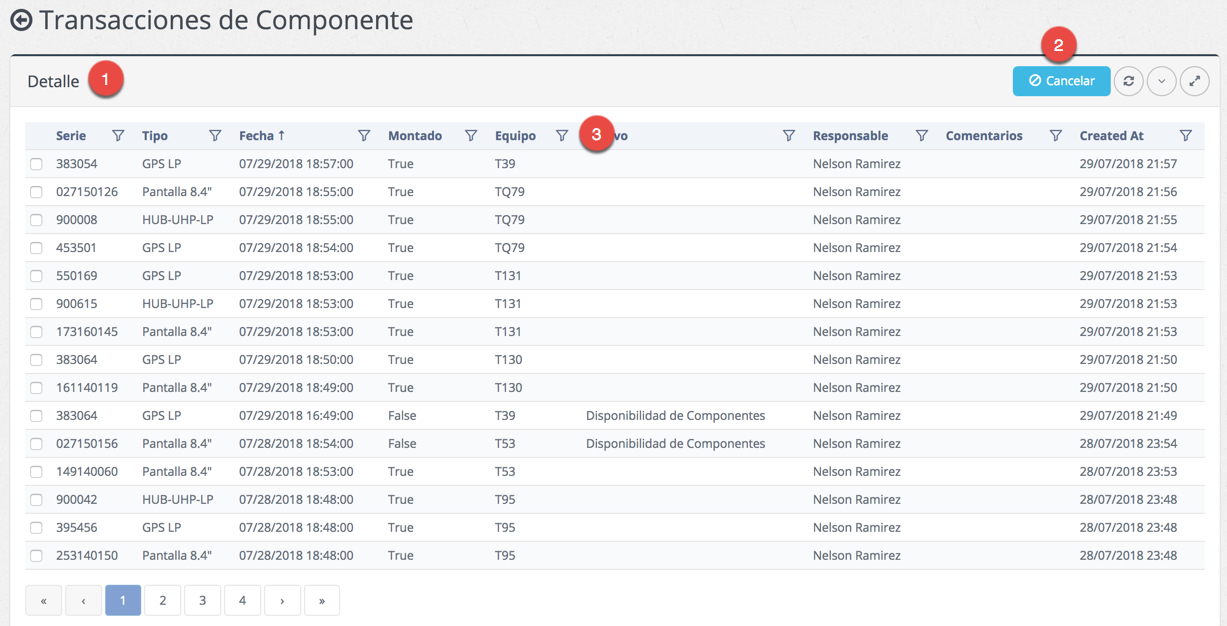Click the Montado column header
The height and width of the screenshot is (626, 1227).
(x=415, y=135)
